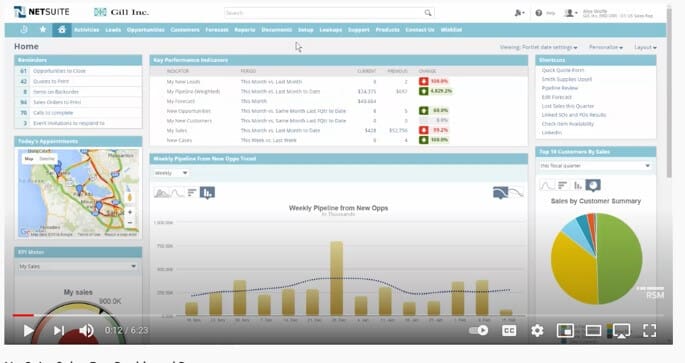Image resolution: width=685 pixels, height=363 pixels.
Task: Select horizontal bar chart in Top 10 Customers
Action: click(562, 185)
